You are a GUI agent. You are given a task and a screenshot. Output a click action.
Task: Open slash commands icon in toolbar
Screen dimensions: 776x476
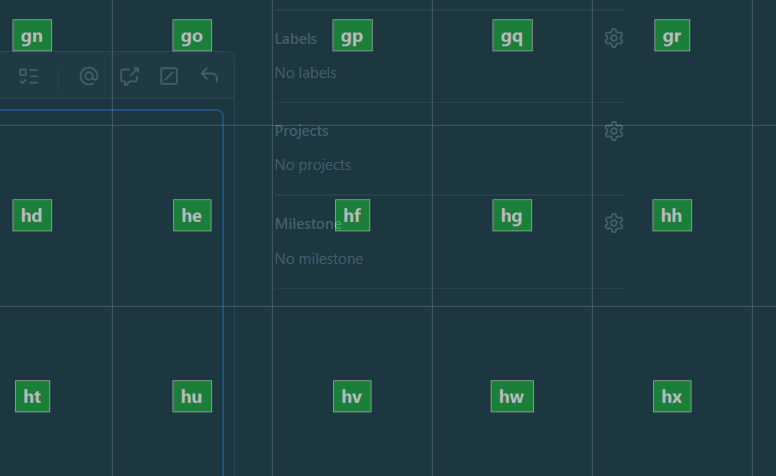coord(169,76)
